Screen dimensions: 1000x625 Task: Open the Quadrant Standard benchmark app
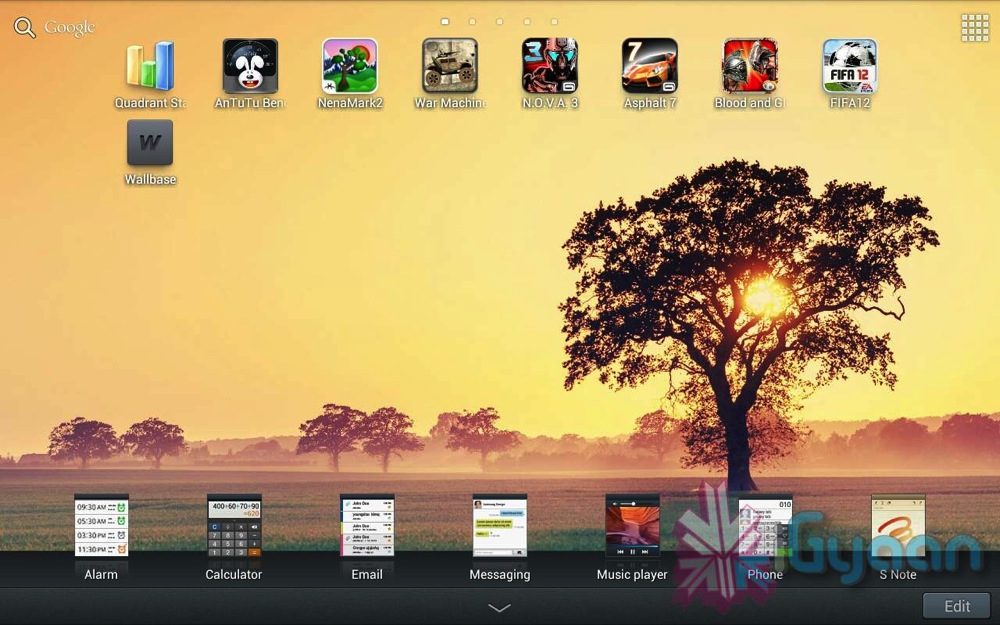pyautogui.click(x=150, y=67)
